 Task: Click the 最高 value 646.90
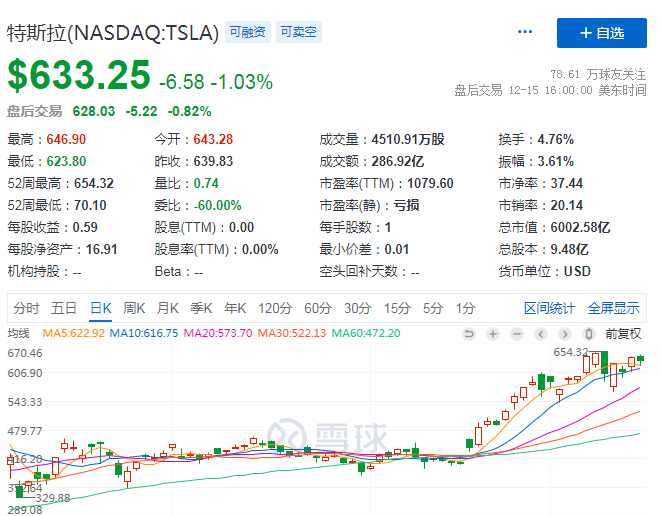66,140
